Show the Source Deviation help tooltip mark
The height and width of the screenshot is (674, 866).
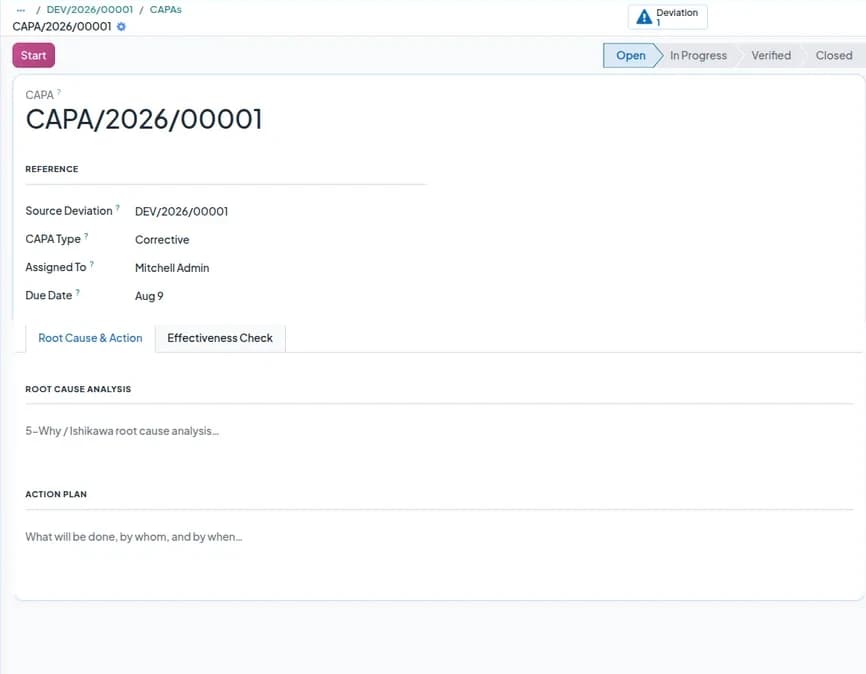coord(118,208)
